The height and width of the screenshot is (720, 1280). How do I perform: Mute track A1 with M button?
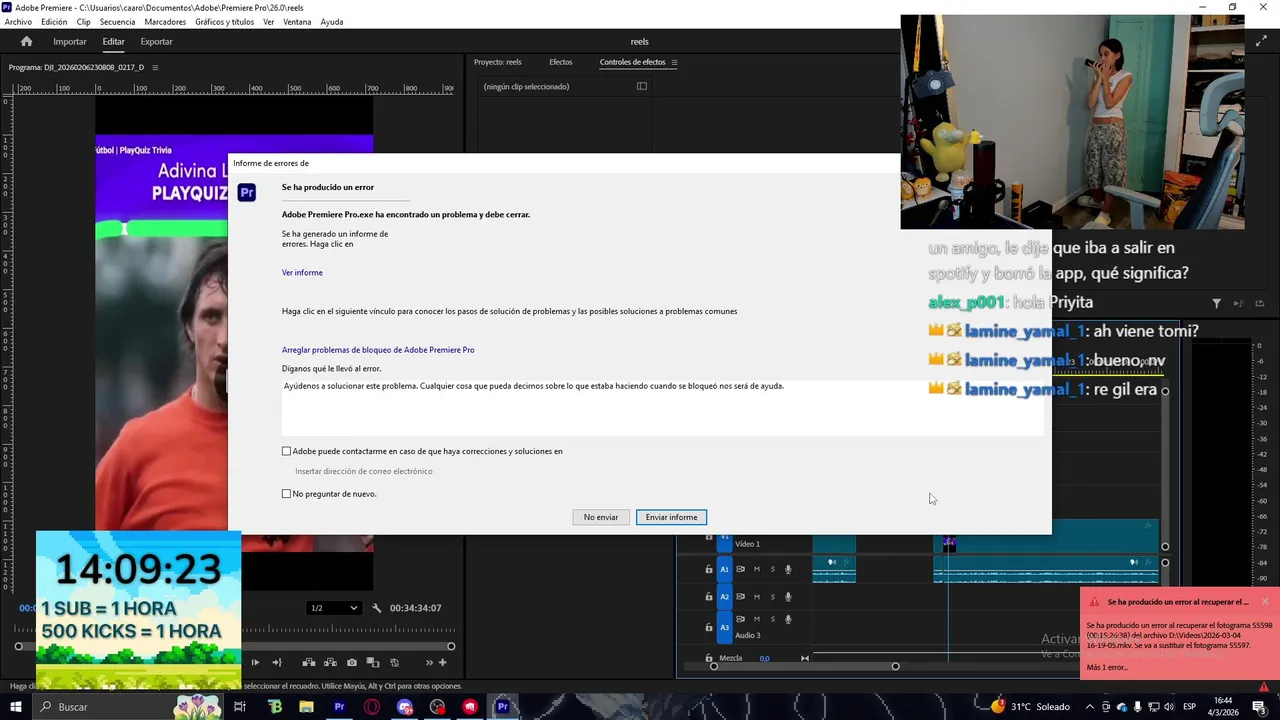[x=757, y=569]
